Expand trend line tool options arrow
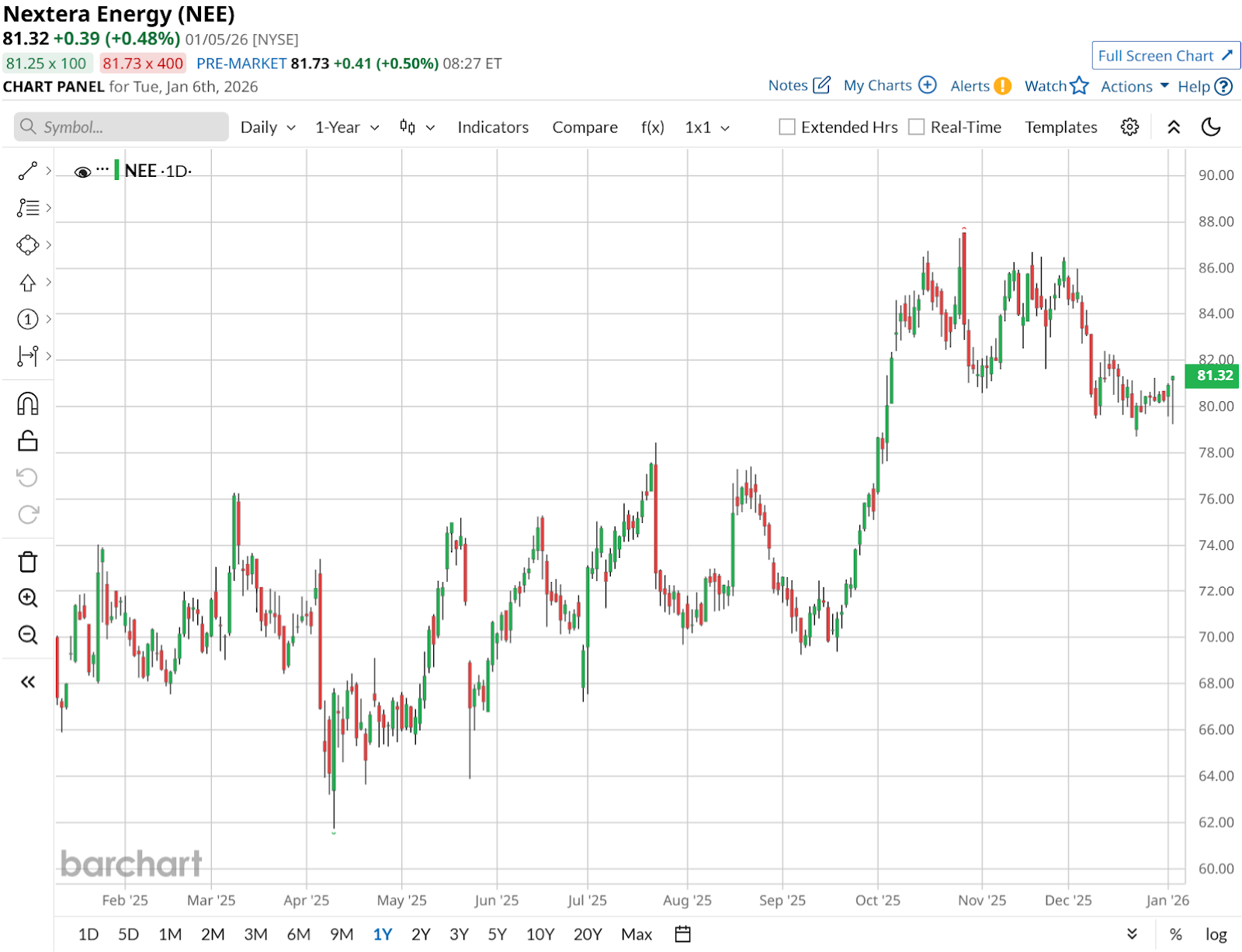The height and width of the screenshot is (952, 1242). 48,171
